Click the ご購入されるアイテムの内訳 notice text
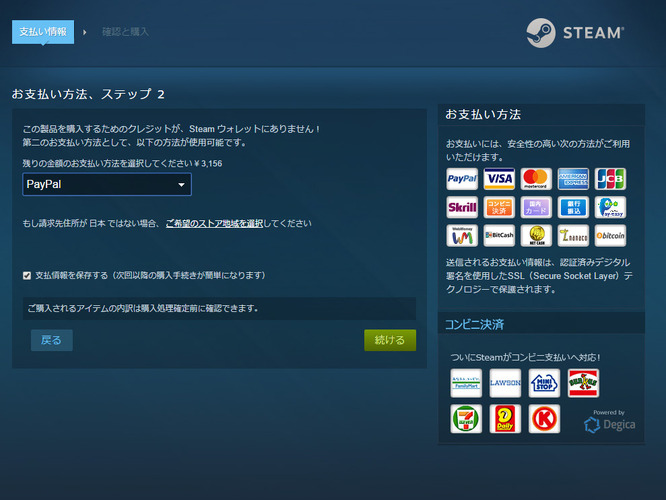 [x=143, y=308]
